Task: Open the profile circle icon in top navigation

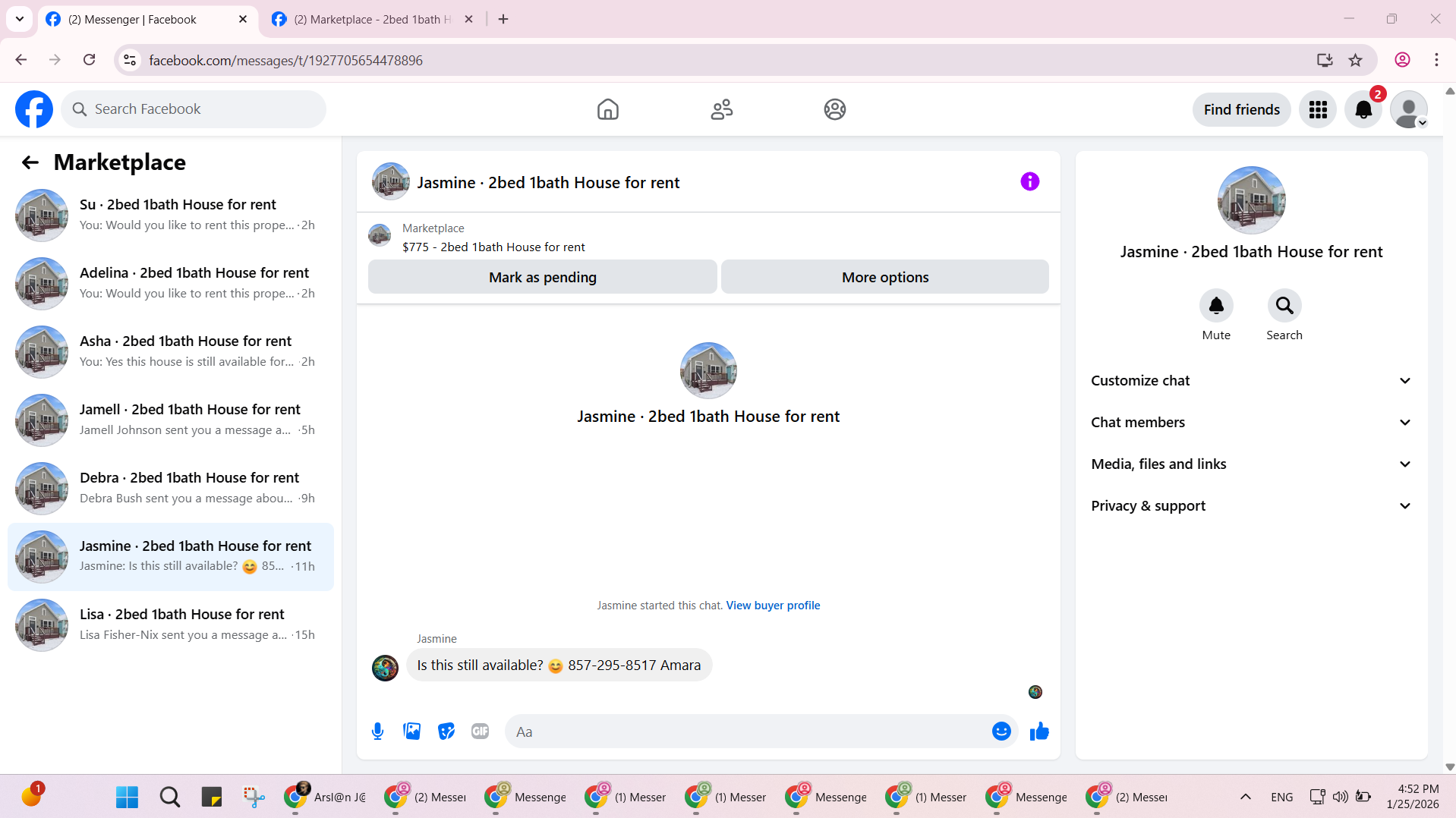Action: [x=835, y=109]
